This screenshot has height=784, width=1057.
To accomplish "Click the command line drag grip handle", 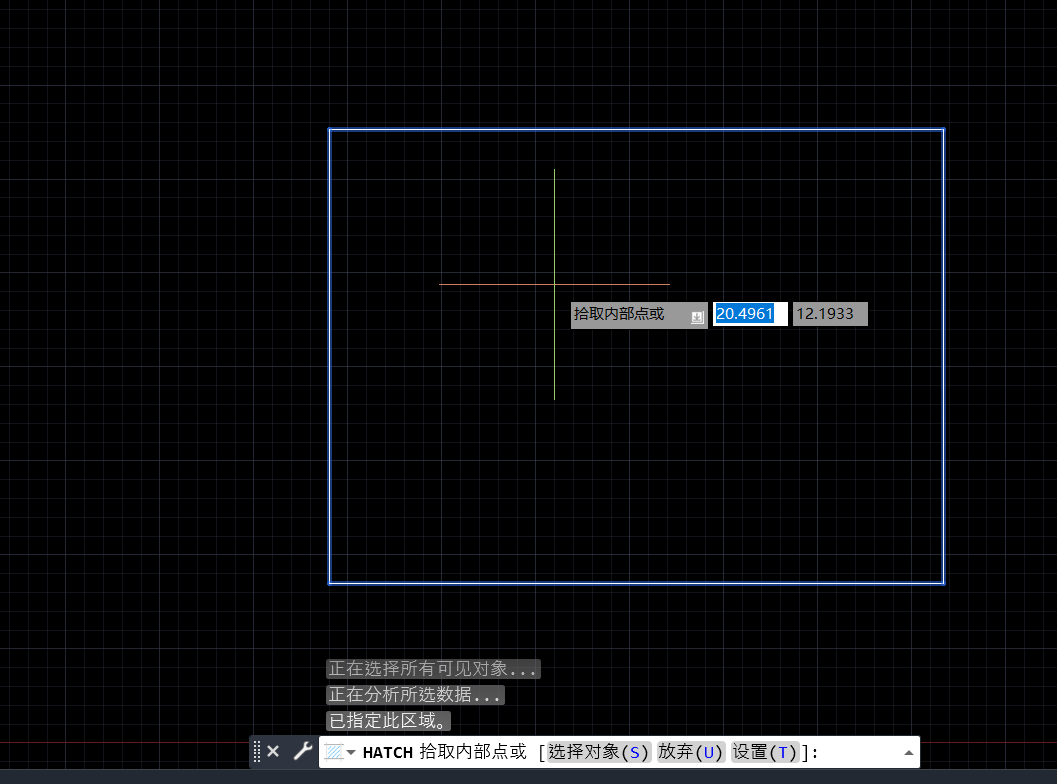I will click(x=257, y=751).
